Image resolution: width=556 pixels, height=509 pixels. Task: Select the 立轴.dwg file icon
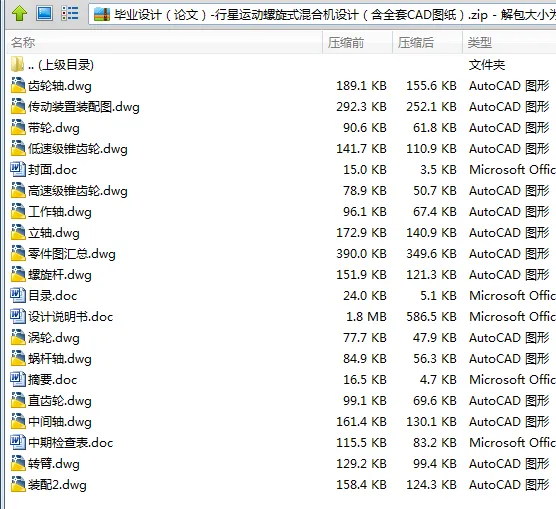[x=18, y=232]
